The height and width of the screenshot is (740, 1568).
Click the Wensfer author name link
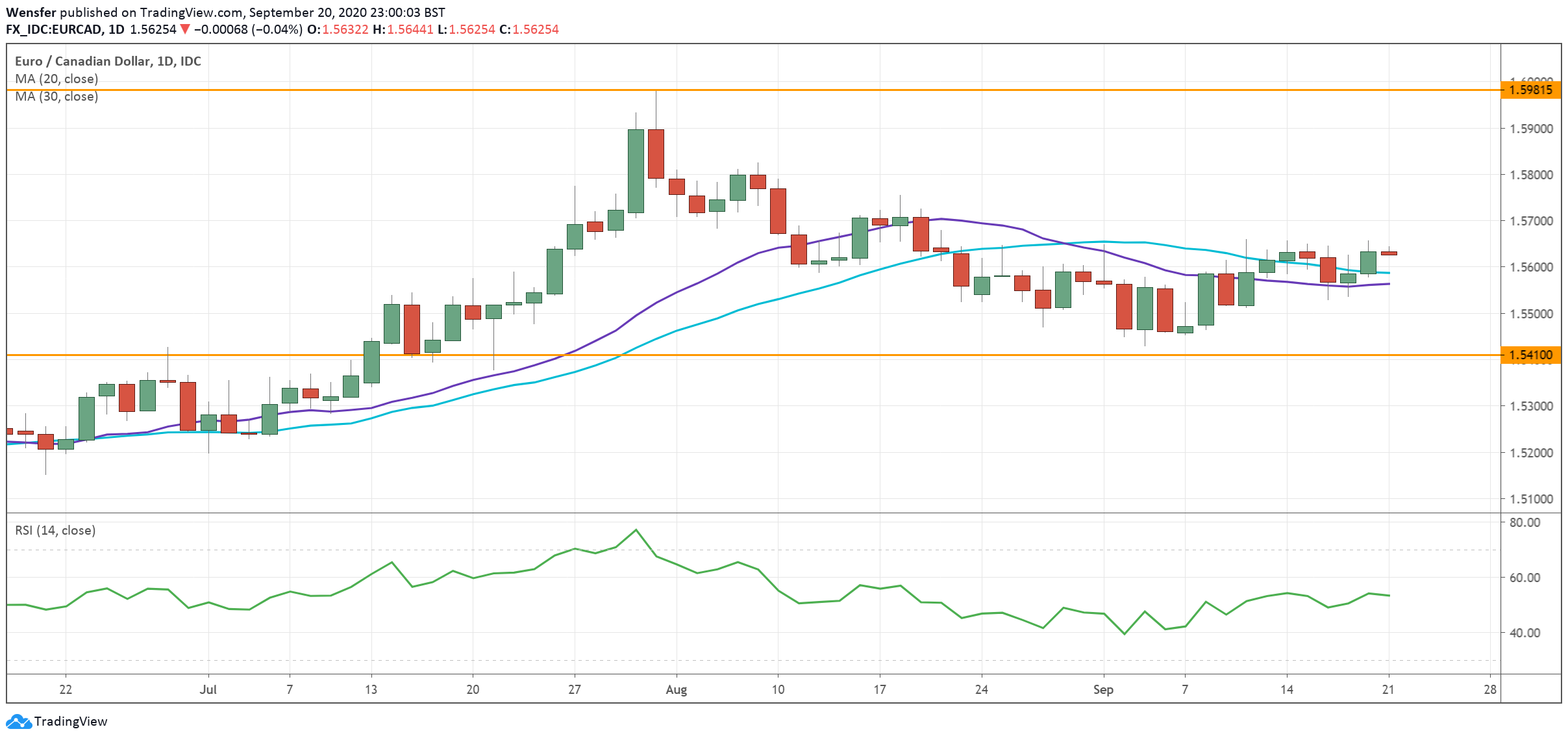pos(32,11)
